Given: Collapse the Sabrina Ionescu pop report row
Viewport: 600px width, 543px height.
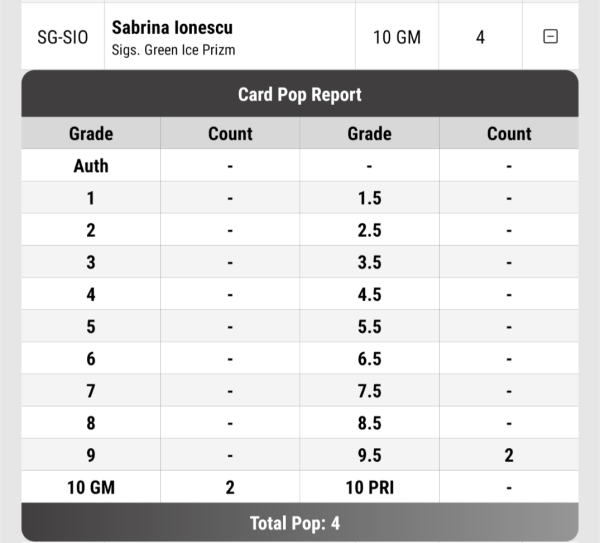Looking at the screenshot, I should [x=550, y=37].
